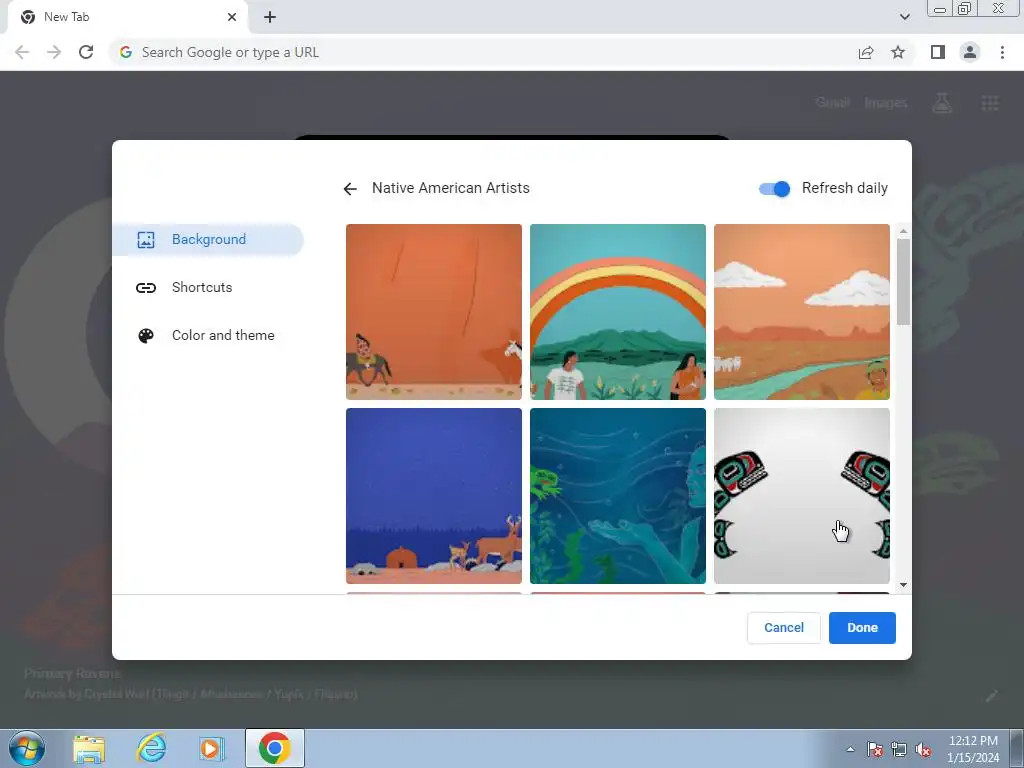Viewport: 1024px width, 768px height.
Task: Click the Chrome taskbar icon
Action: [x=275, y=748]
